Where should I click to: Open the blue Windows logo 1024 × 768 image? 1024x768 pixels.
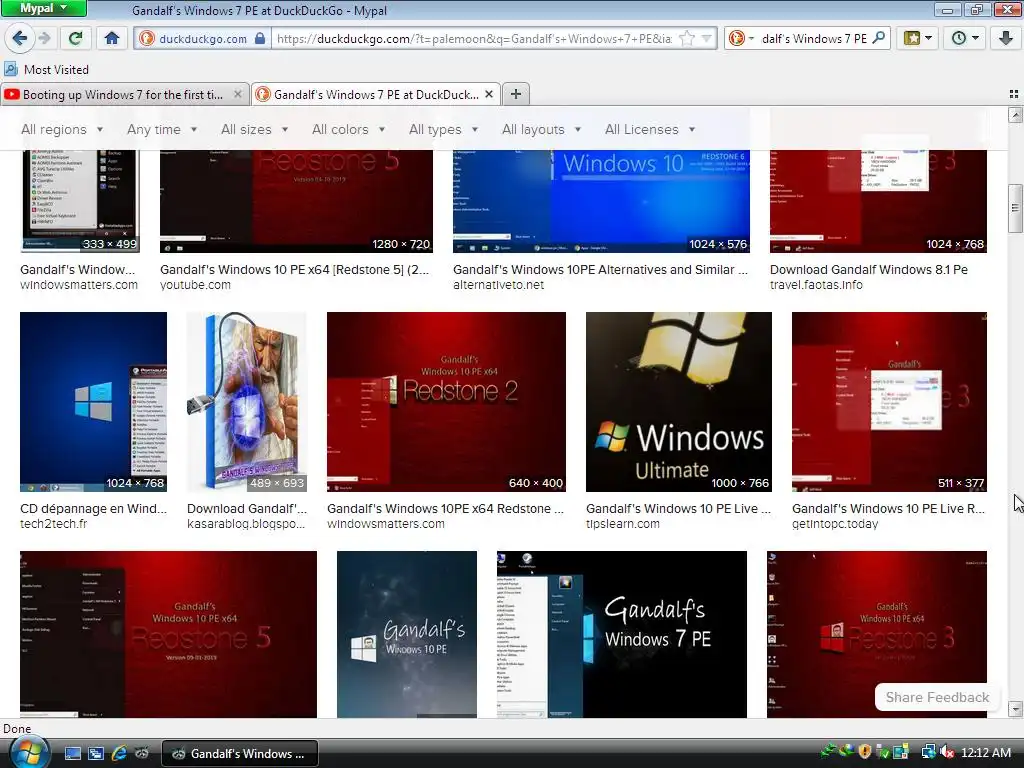[x=93, y=402]
